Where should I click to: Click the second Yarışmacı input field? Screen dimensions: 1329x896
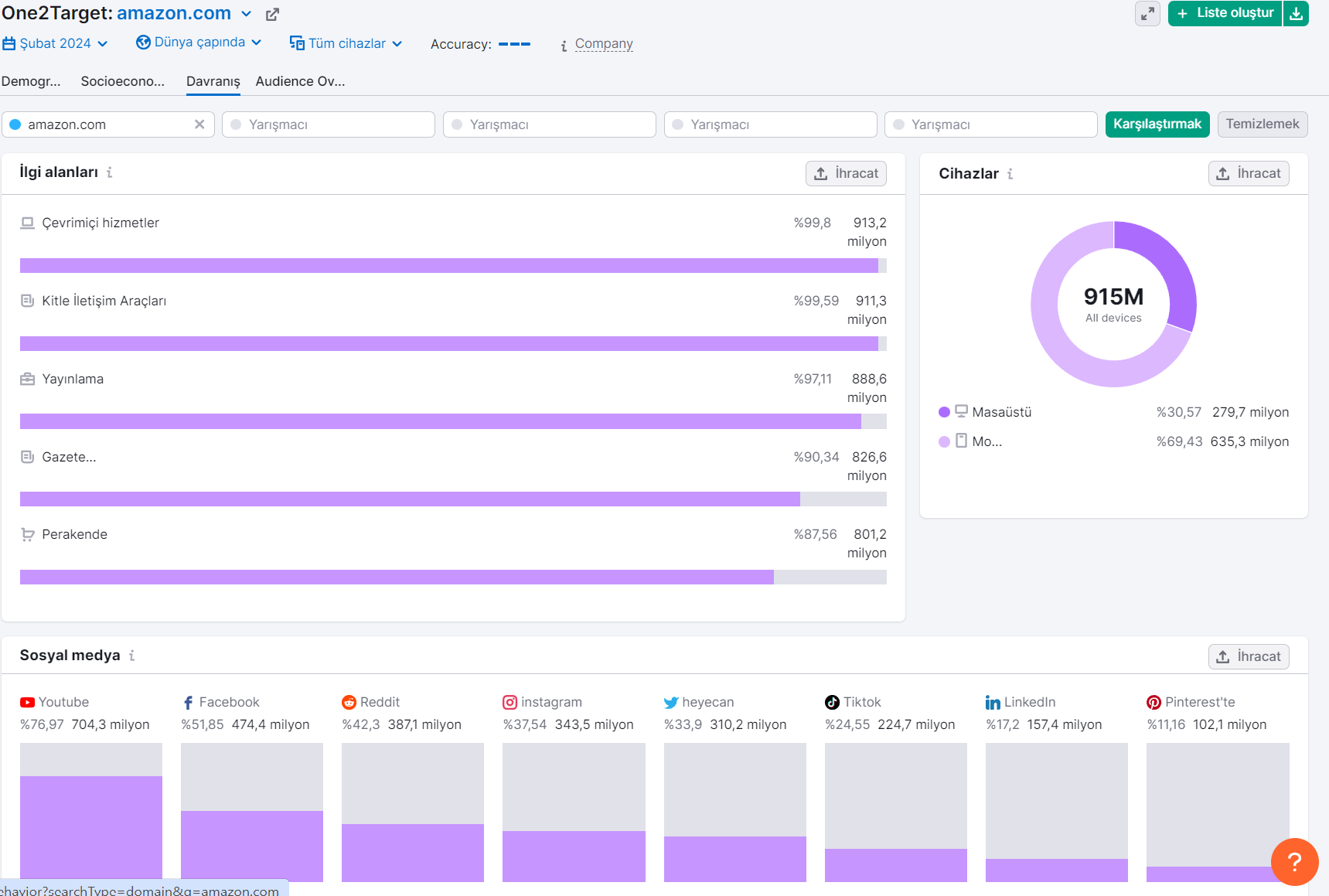click(x=550, y=124)
